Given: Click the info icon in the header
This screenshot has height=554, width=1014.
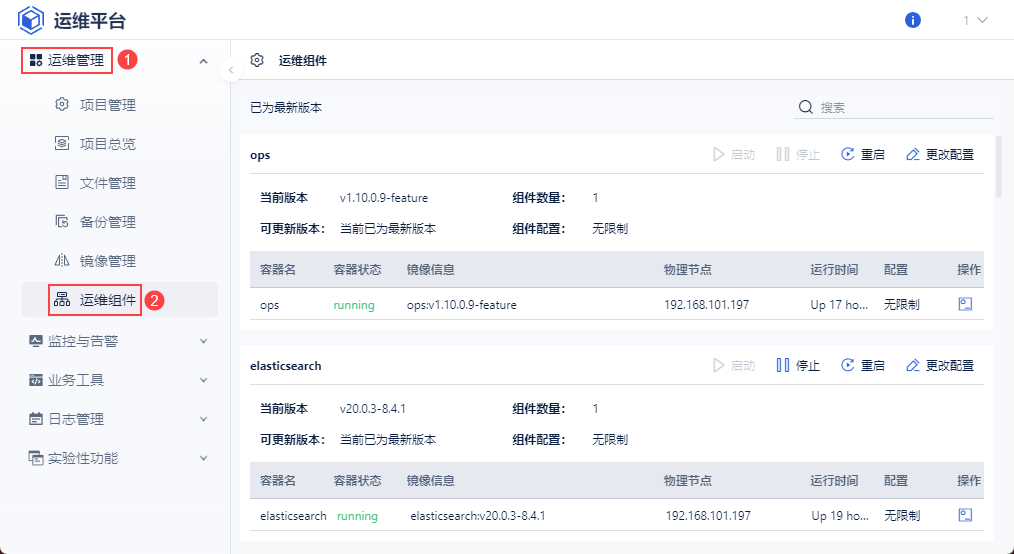Looking at the screenshot, I should 912,20.
